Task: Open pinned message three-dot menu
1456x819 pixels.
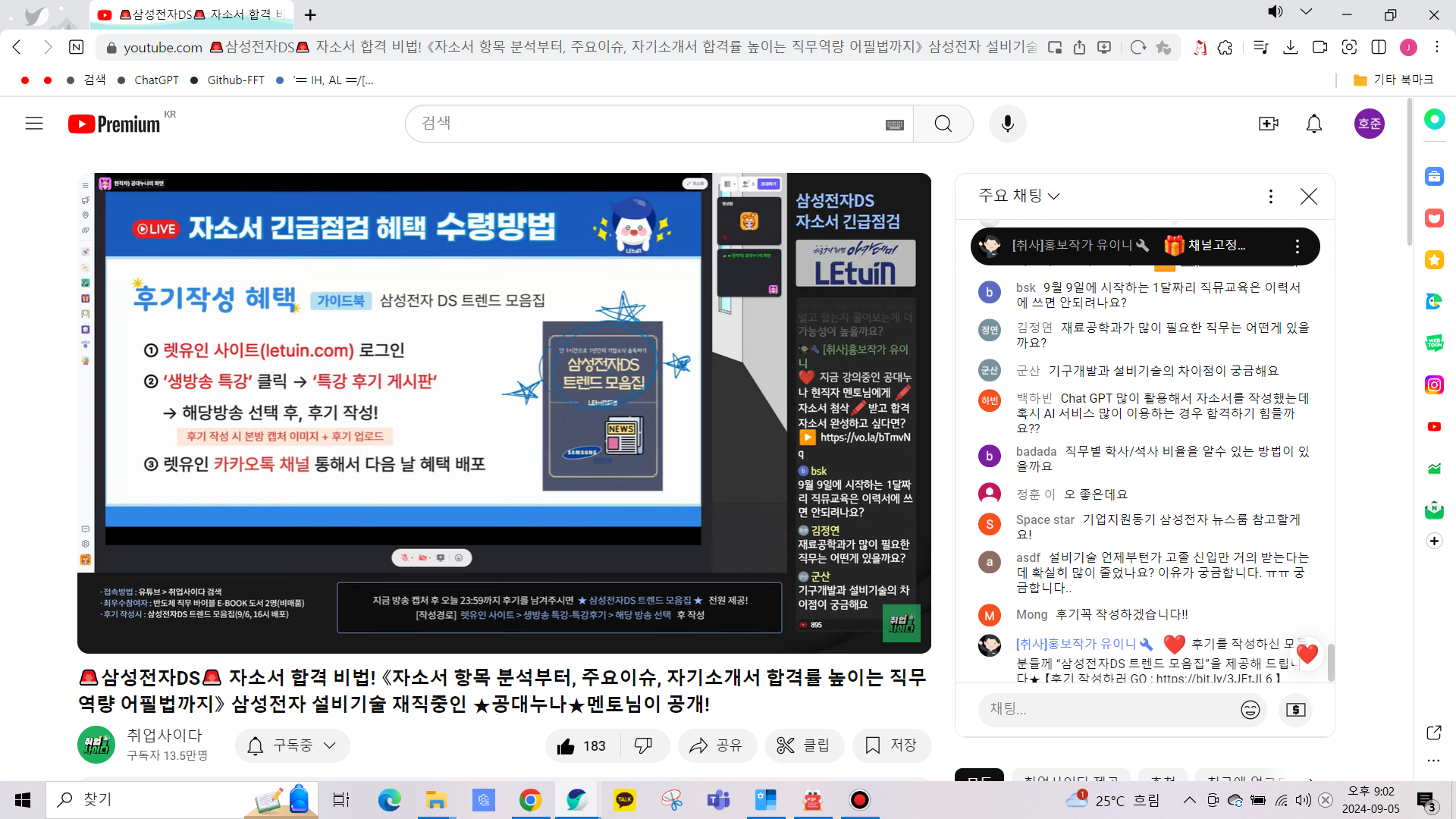Action: tap(1297, 246)
